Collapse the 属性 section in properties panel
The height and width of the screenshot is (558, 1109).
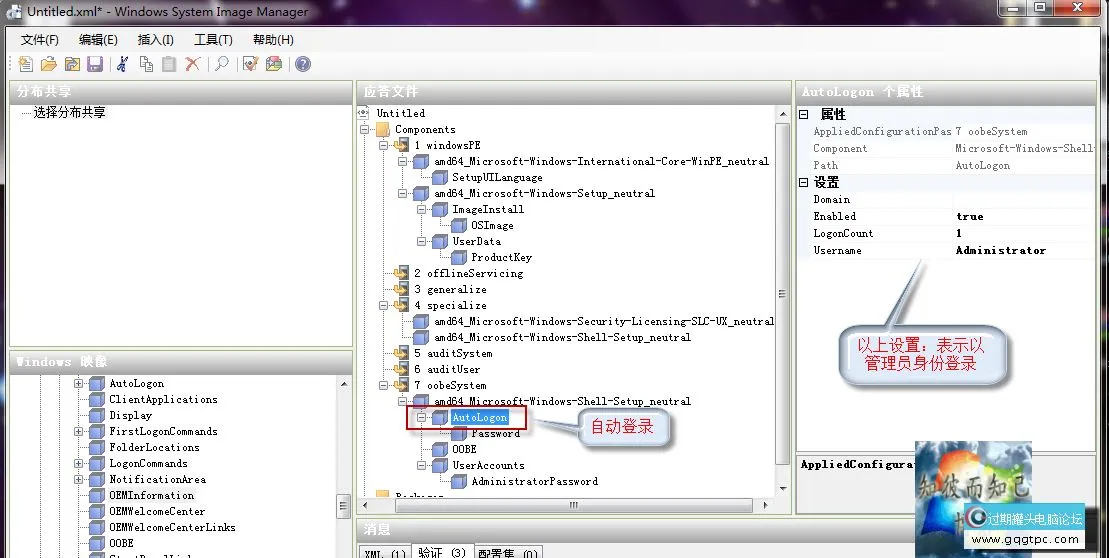tap(804, 115)
